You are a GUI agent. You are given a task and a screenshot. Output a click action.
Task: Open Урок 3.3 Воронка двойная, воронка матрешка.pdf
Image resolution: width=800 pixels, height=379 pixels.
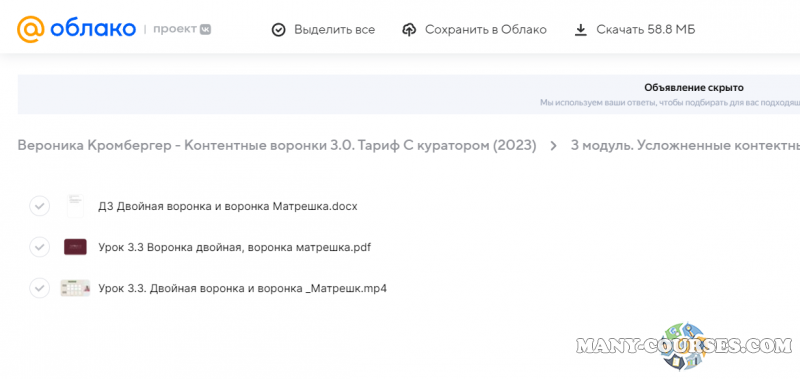234,247
